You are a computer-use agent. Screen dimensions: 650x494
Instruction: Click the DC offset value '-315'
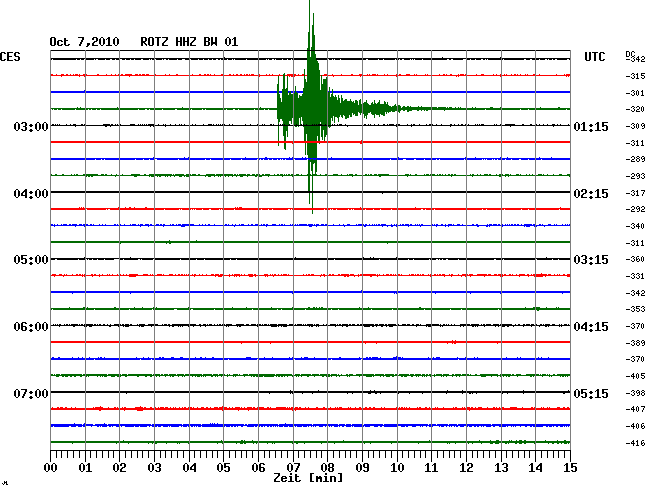(635, 76)
